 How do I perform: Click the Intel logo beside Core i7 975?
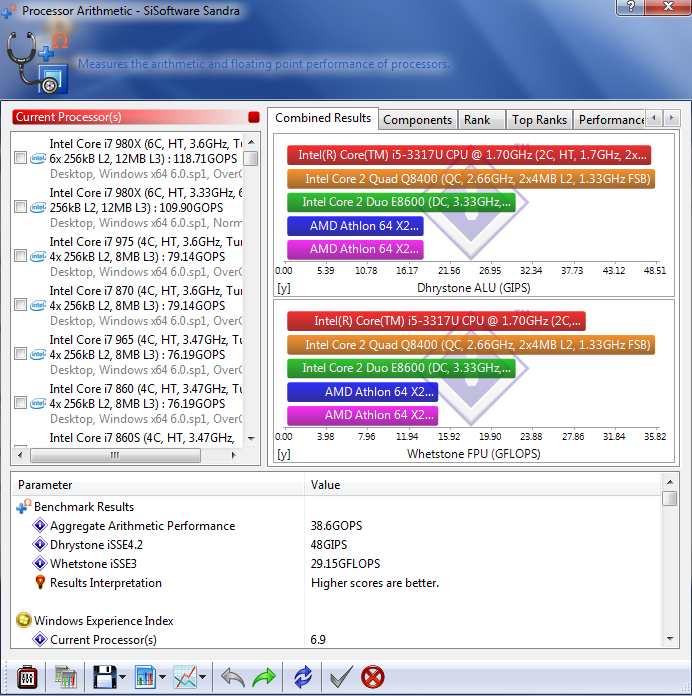click(x=38, y=256)
